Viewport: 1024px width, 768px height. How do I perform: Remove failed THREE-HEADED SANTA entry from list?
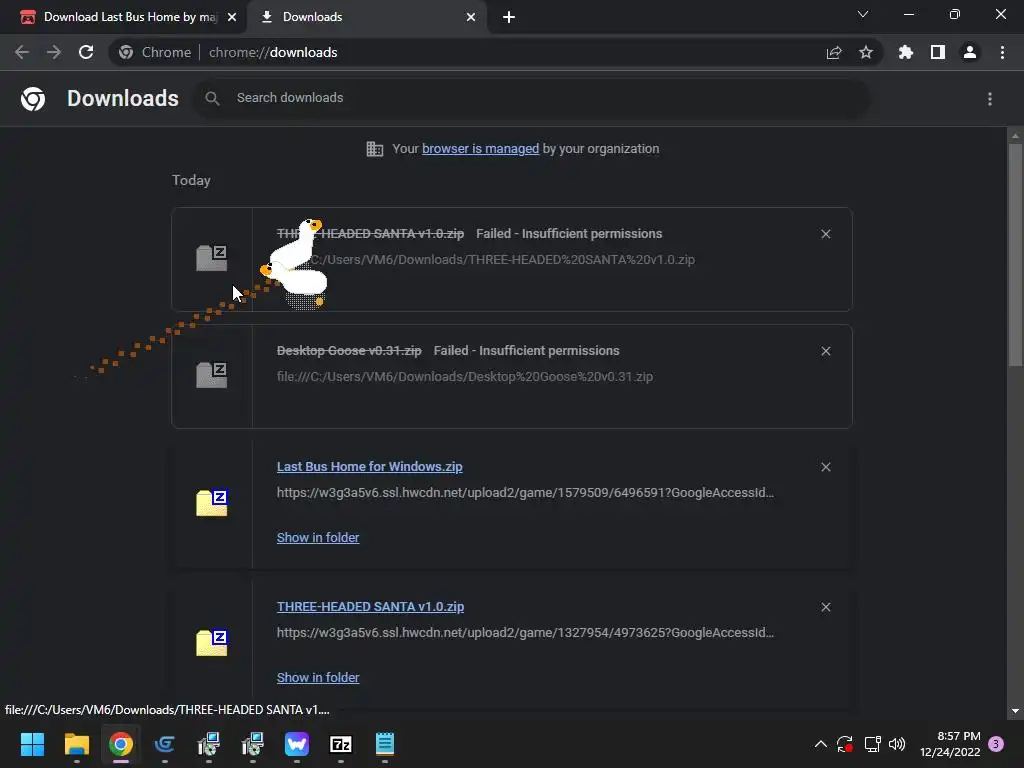[x=825, y=234]
